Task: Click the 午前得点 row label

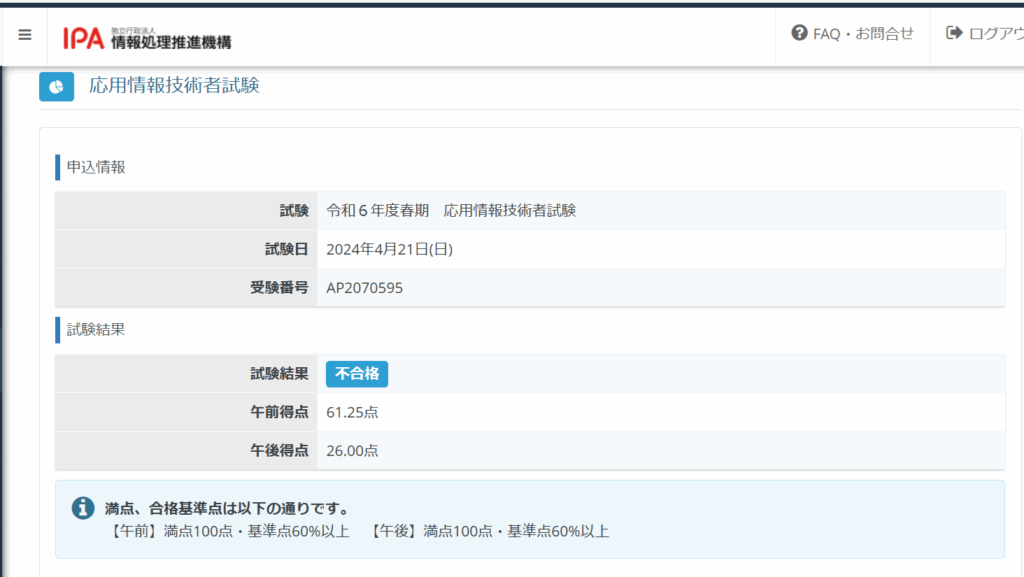Action: pyautogui.click(x=279, y=412)
